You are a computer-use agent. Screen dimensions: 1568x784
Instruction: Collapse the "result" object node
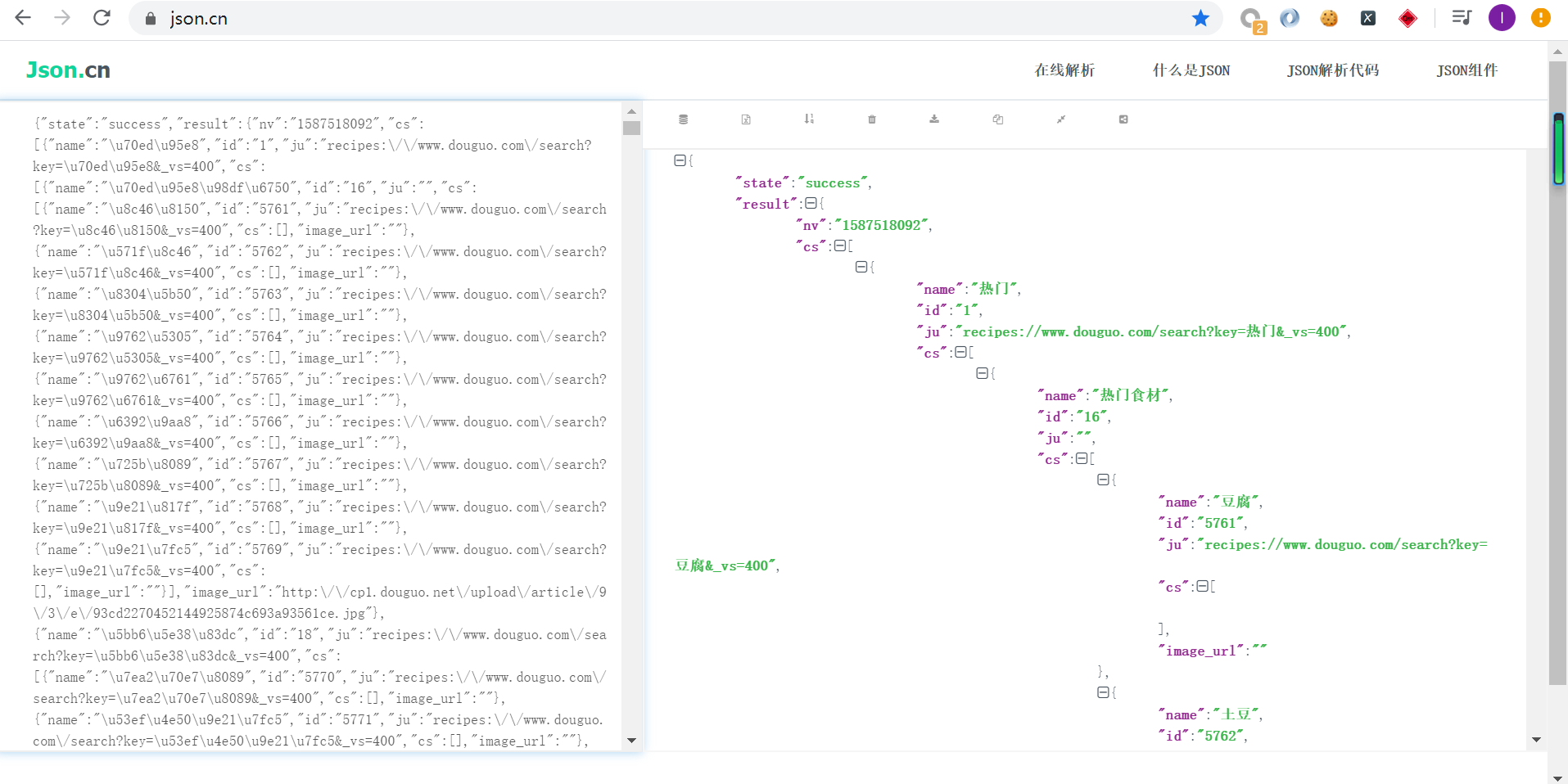811,203
